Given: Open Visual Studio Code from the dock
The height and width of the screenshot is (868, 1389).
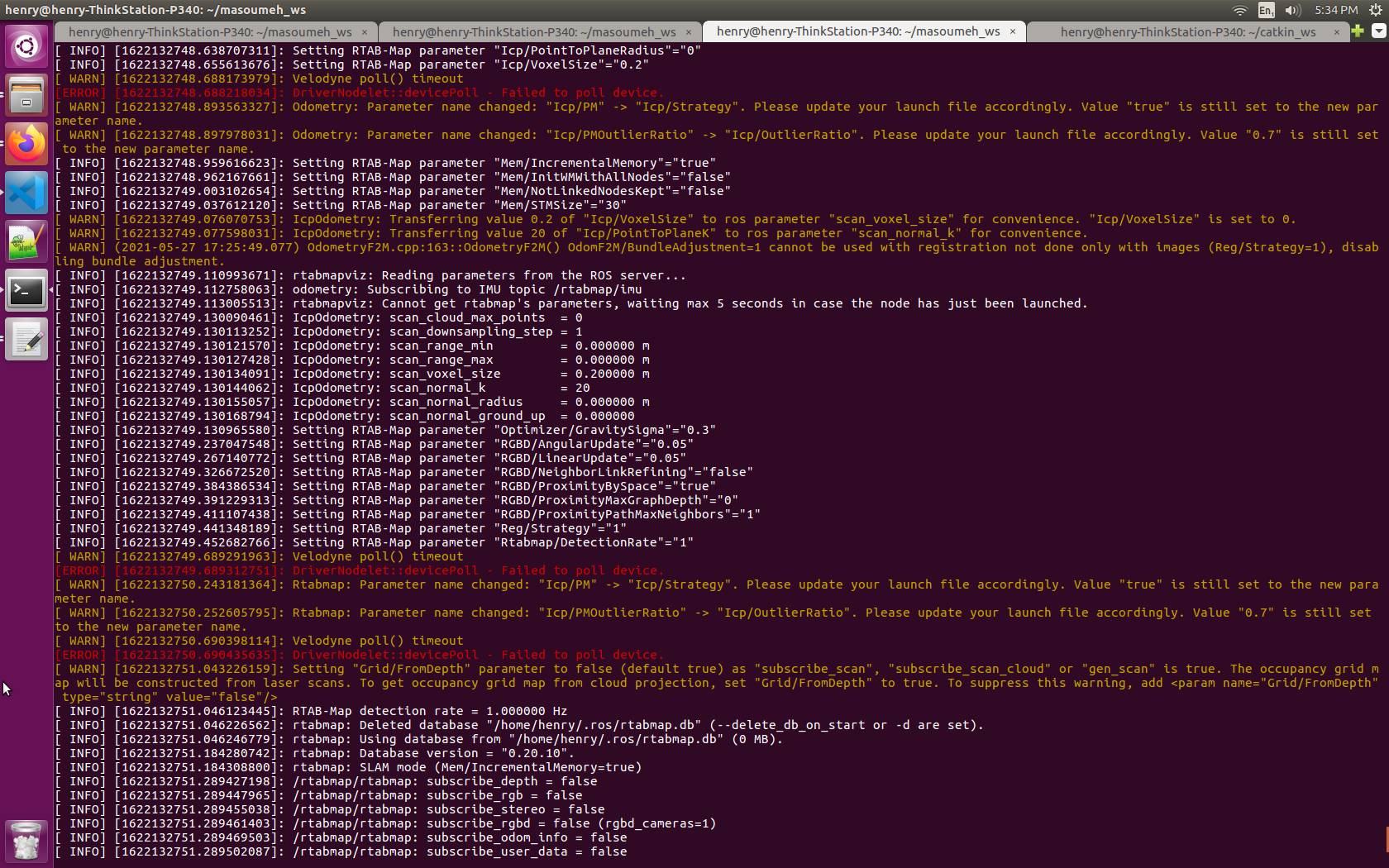Looking at the screenshot, I should click(x=26, y=193).
